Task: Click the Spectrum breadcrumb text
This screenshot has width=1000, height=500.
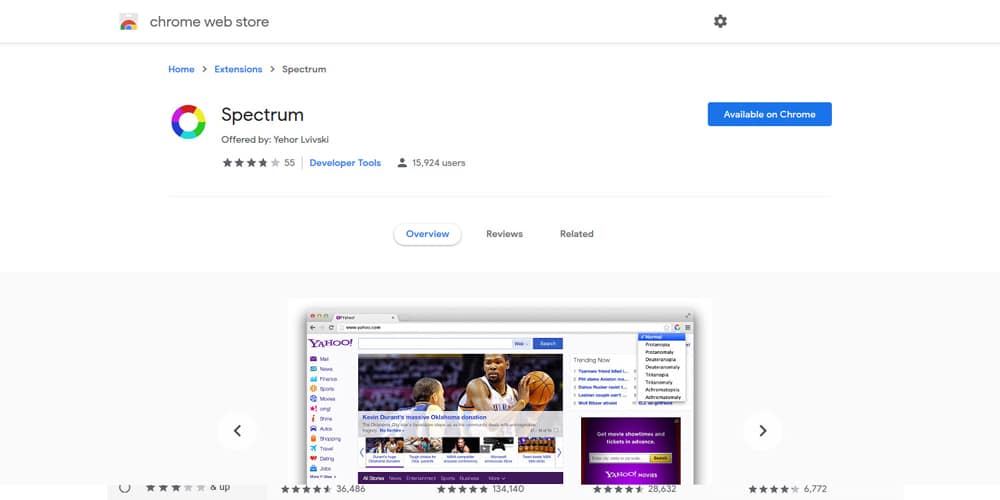Action: (304, 69)
